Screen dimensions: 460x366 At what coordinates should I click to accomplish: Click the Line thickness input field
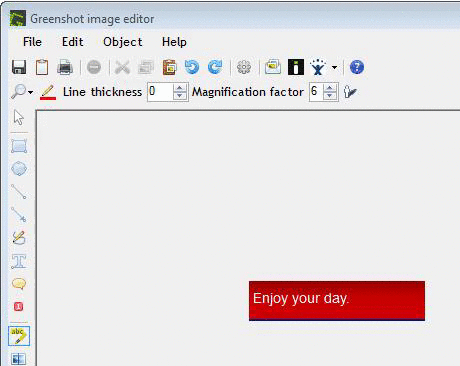[160, 92]
